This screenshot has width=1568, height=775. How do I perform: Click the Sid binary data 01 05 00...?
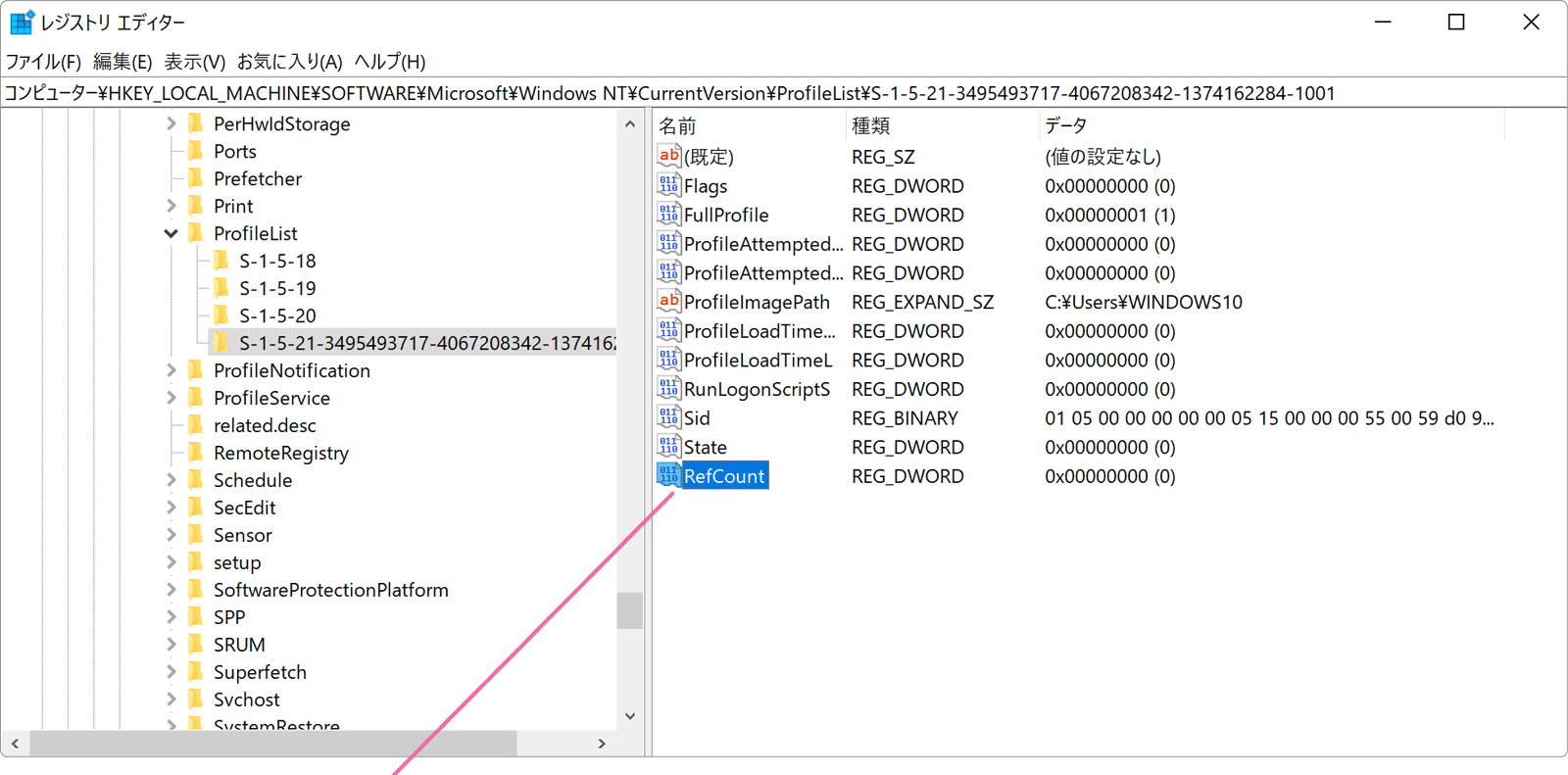click(x=1269, y=418)
